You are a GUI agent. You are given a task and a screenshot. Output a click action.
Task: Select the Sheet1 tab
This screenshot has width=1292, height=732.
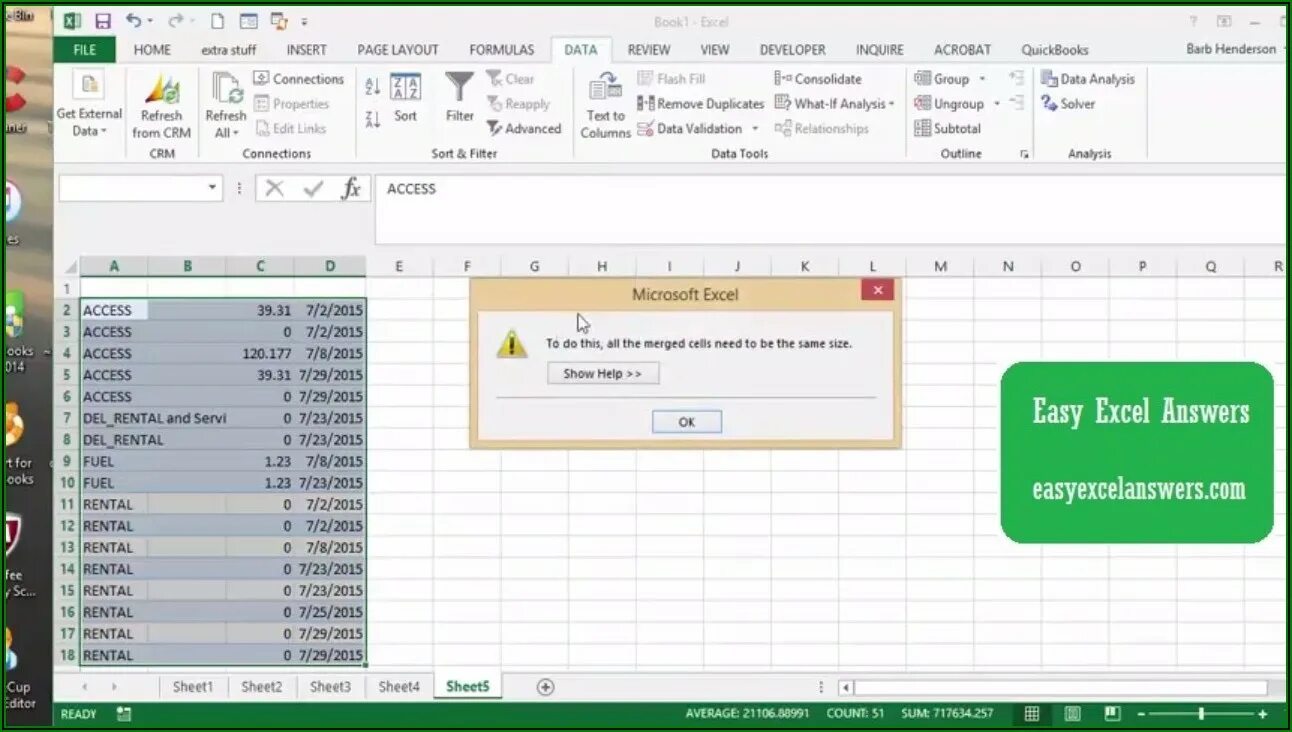(193, 687)
